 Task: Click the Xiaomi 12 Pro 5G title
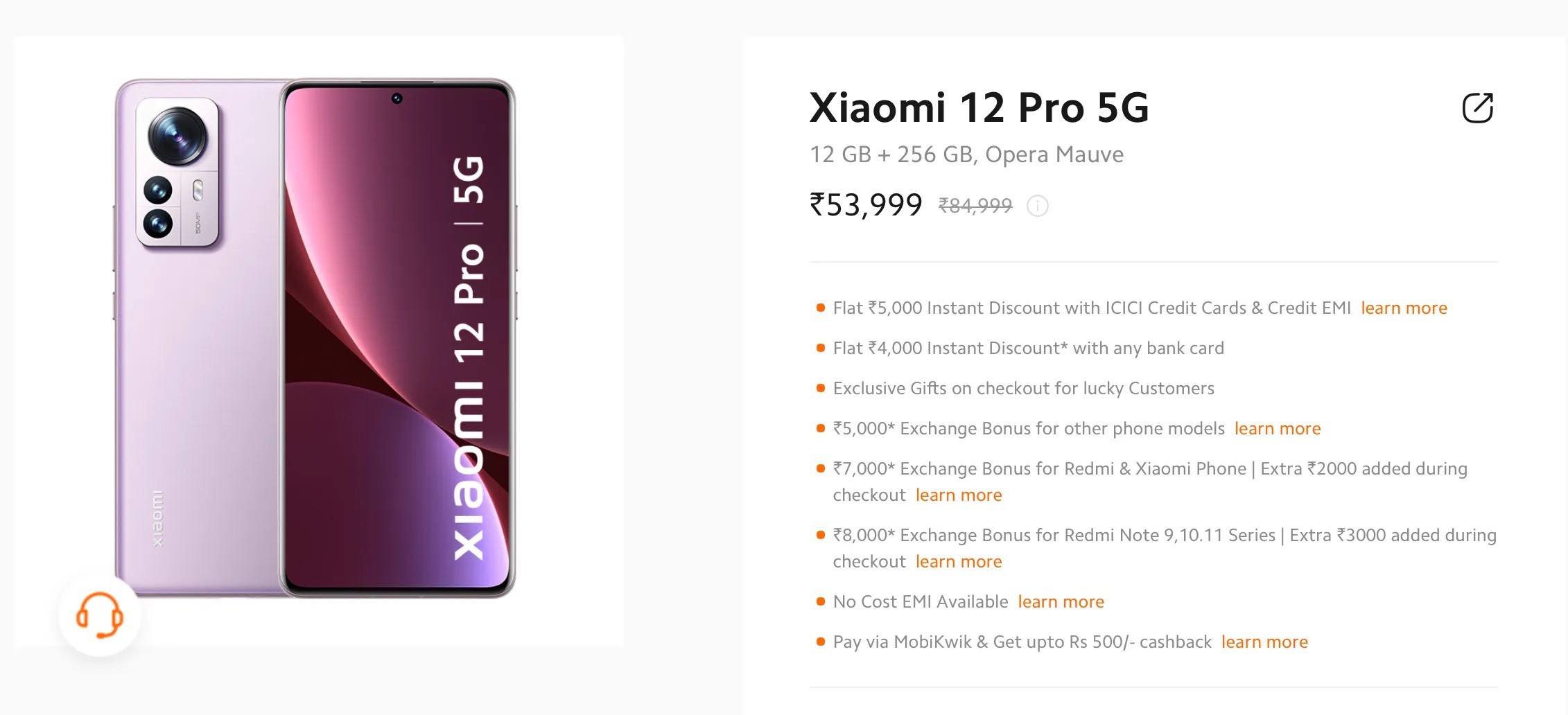tap(979, 108)
